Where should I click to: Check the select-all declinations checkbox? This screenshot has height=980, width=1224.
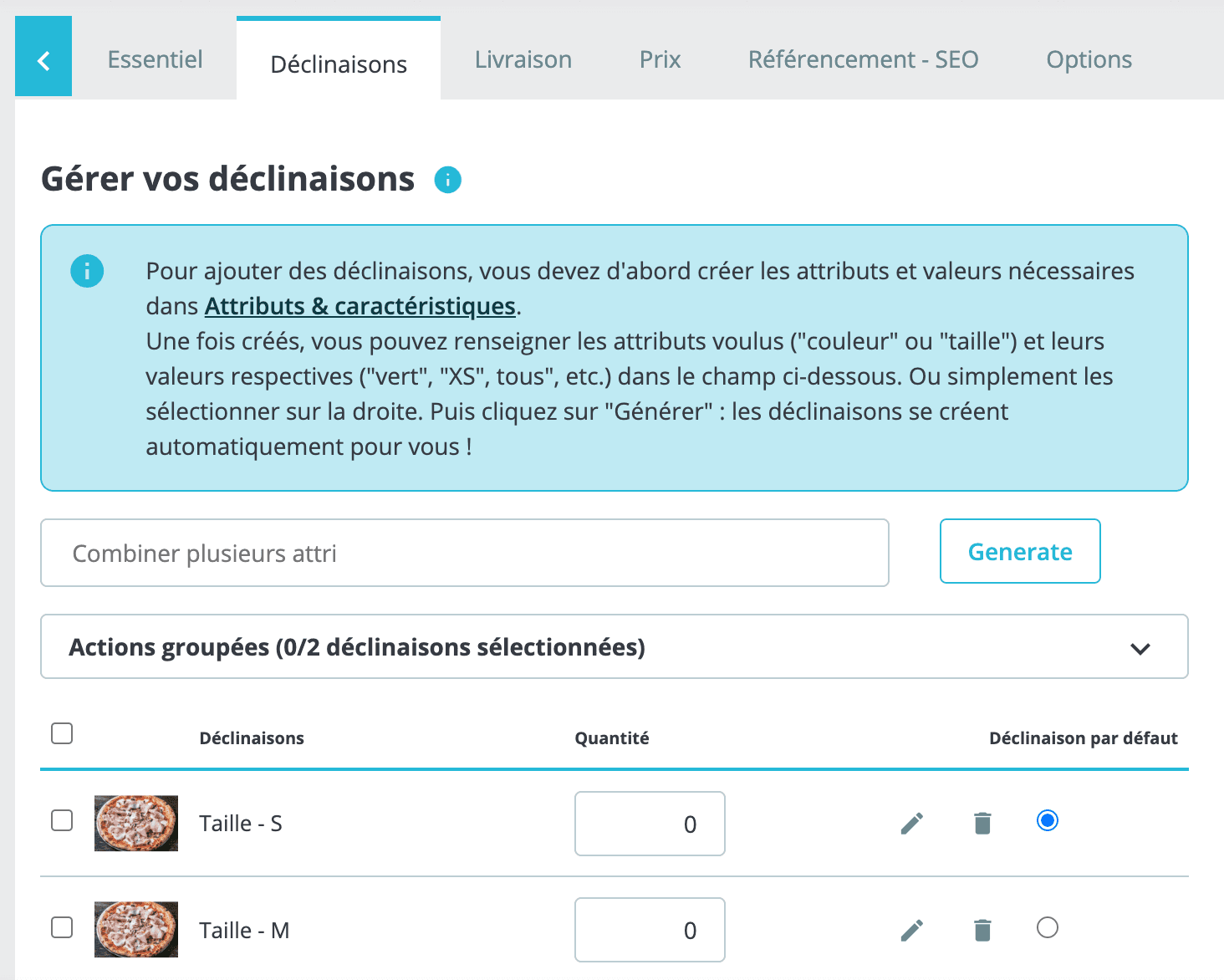62,732
